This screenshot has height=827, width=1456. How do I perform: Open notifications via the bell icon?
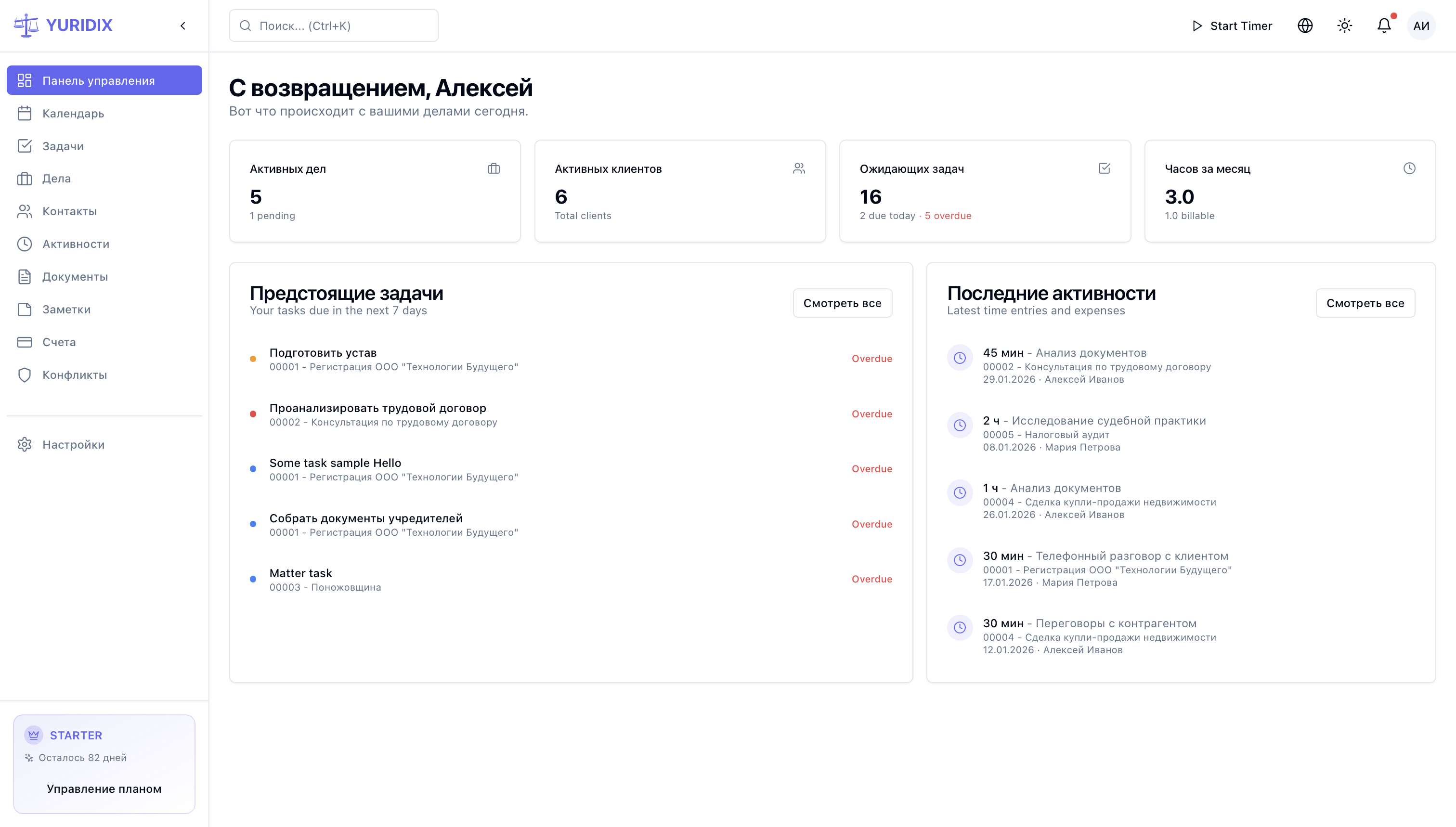pos(1383,26)
